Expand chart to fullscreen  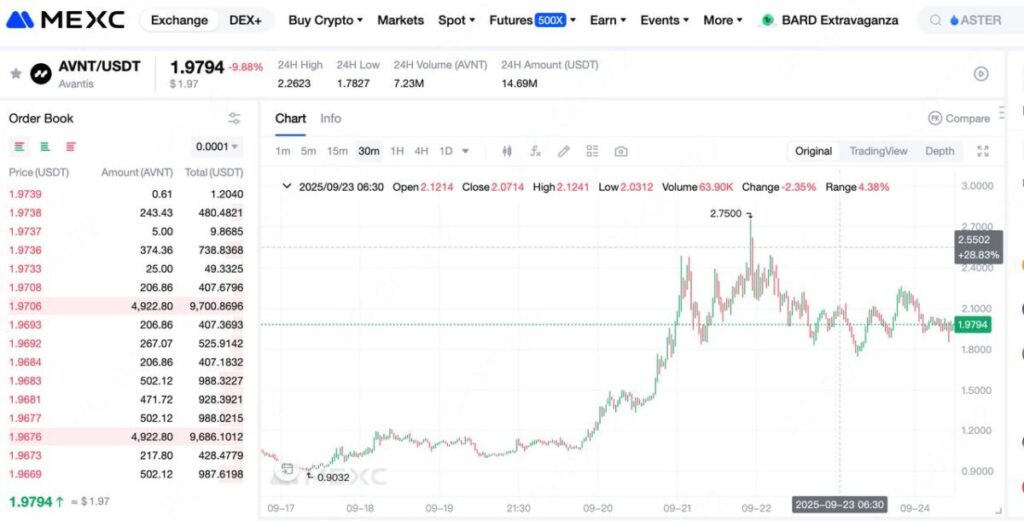coord(983,151)
